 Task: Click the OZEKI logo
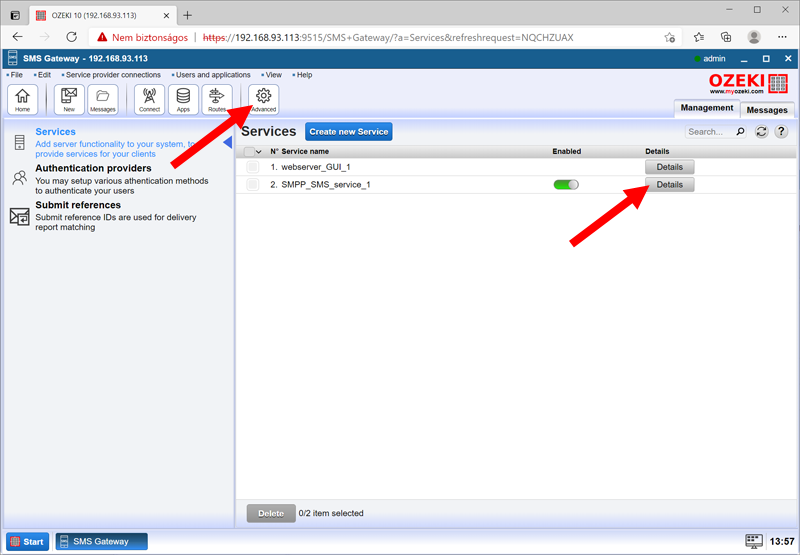click(748, 84)
